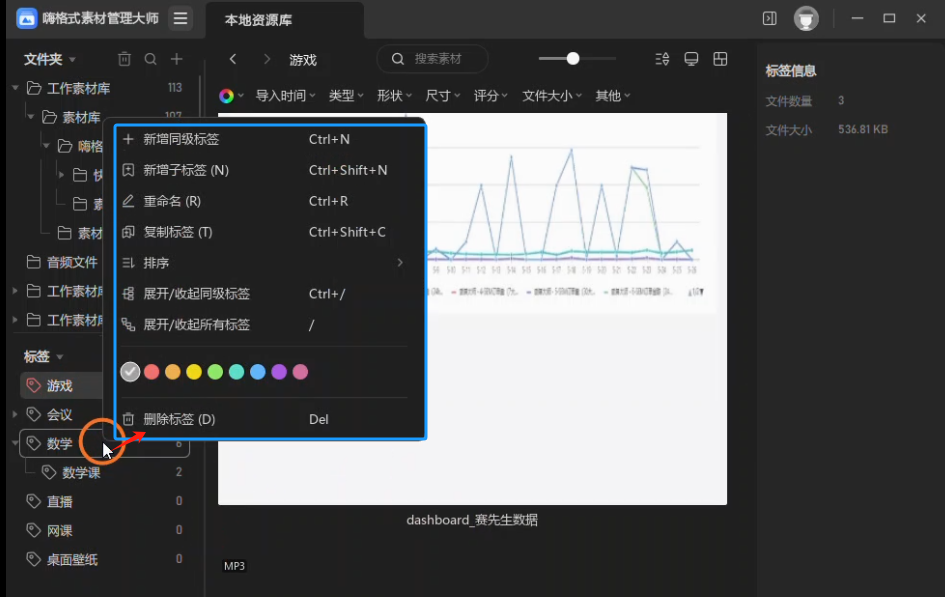Pick the blue tag color swatch
This screenshot has height=597, width=945.
[x=258, y=372]
